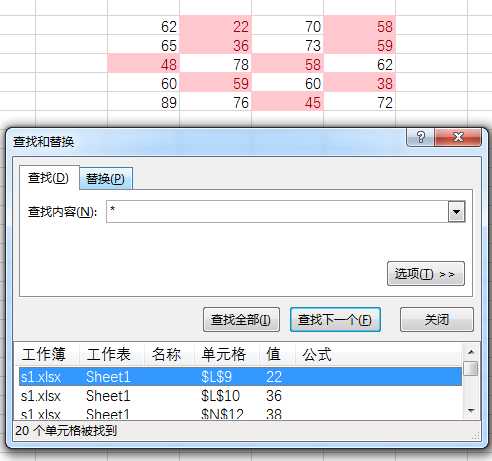Click the dialog resize grip corner
Image resolution: width=492 pixels, height=461 pixels.
click(x=476, y=435)
